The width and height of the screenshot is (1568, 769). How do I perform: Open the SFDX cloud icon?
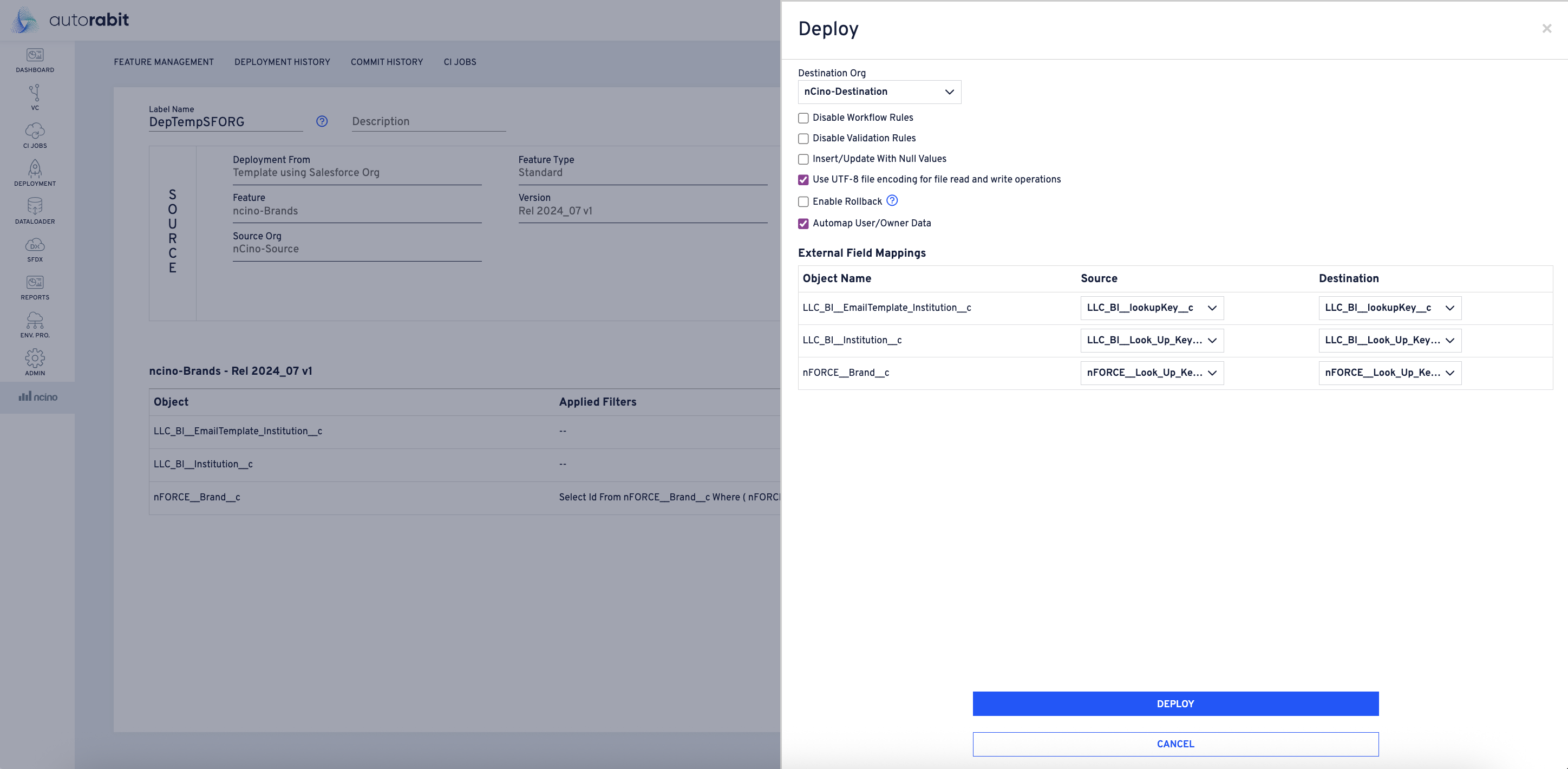coord(35,249)
